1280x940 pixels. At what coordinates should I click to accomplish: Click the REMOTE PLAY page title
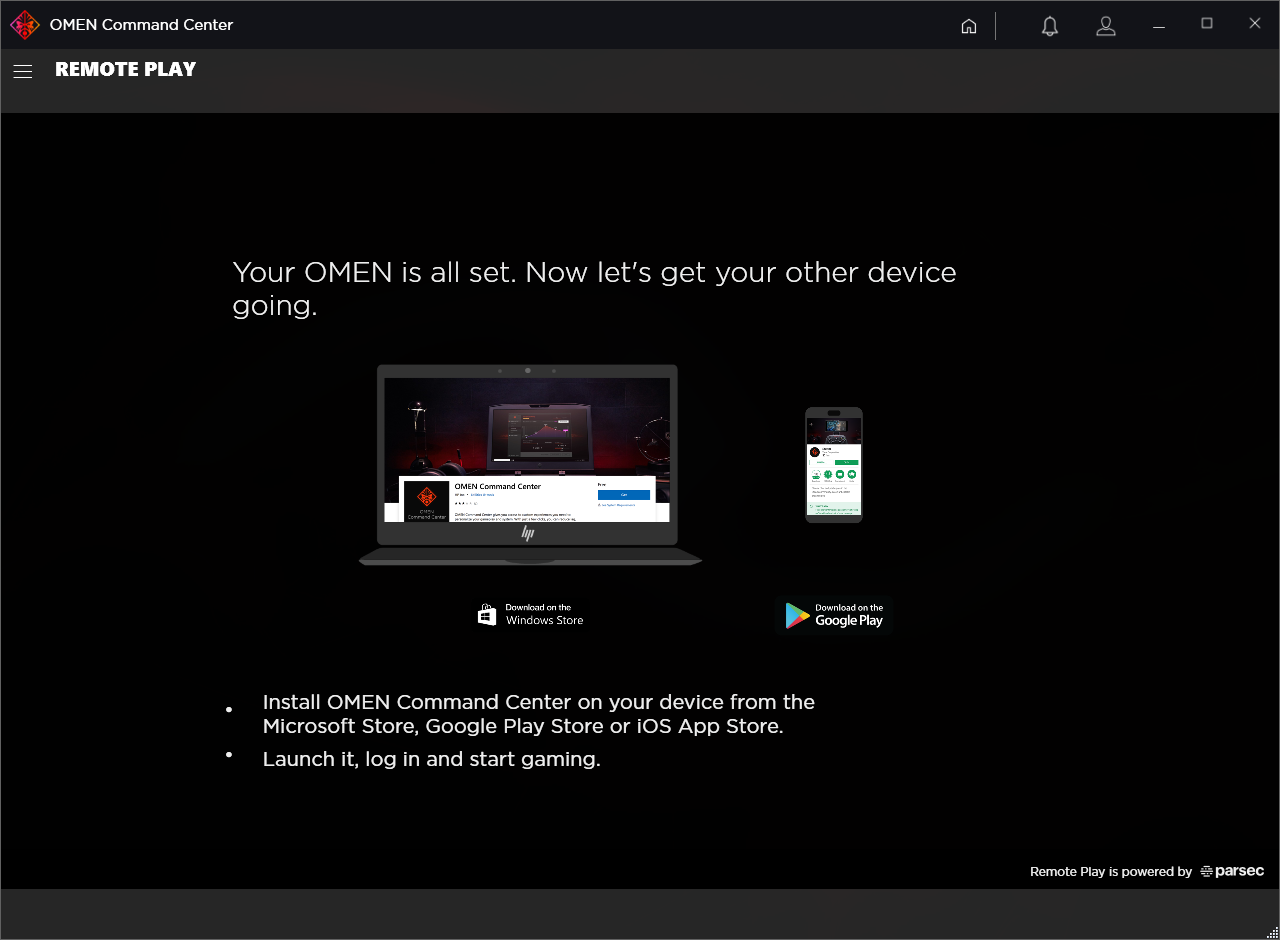pos(126,70)
